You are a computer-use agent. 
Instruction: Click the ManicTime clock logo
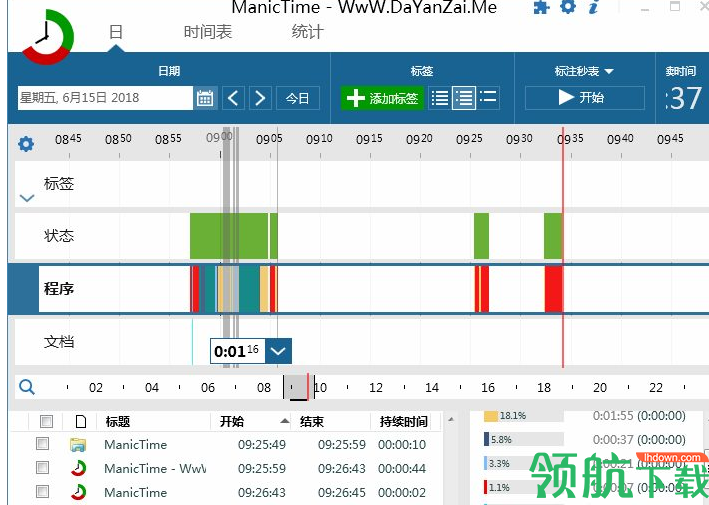(x=48, y=37)
